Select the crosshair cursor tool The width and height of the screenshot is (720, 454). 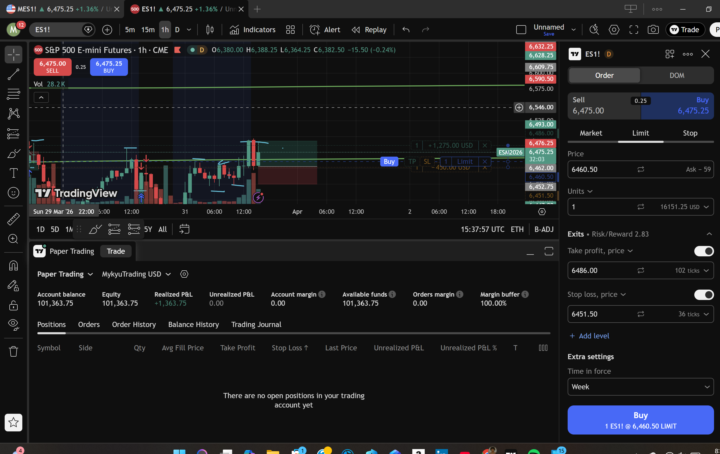(13, 54)
